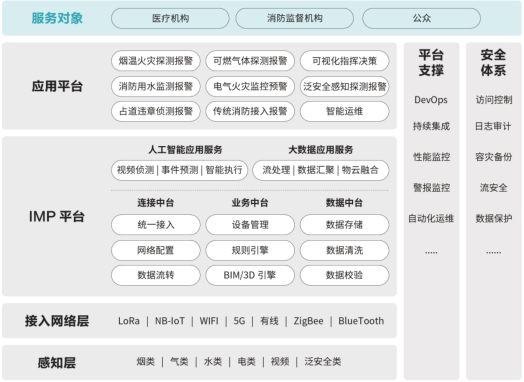Click 电类 in 感知层
The height and width of the screenshot is (382, 524).
pyautogui.click(x=247, y=361)
